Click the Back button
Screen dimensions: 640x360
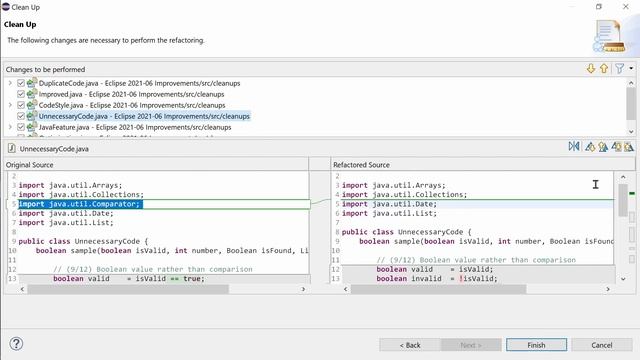click(410, 345)
